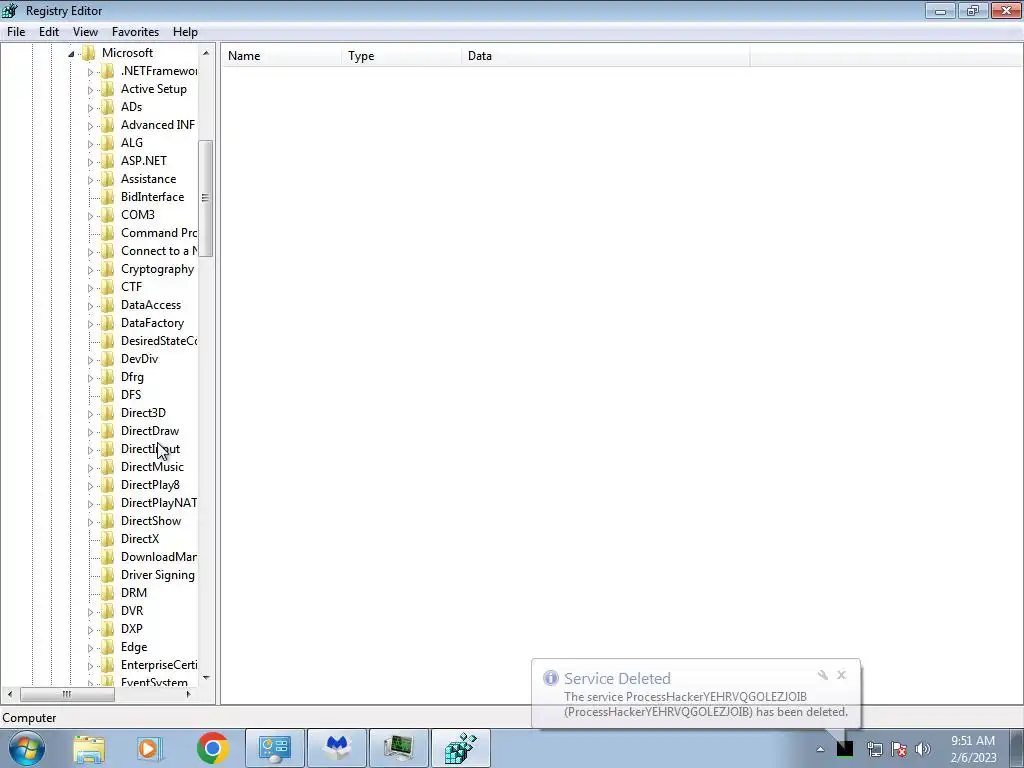The image size is (1024, 768).
Task: Expand the Edge key
Action: (90, 648)
